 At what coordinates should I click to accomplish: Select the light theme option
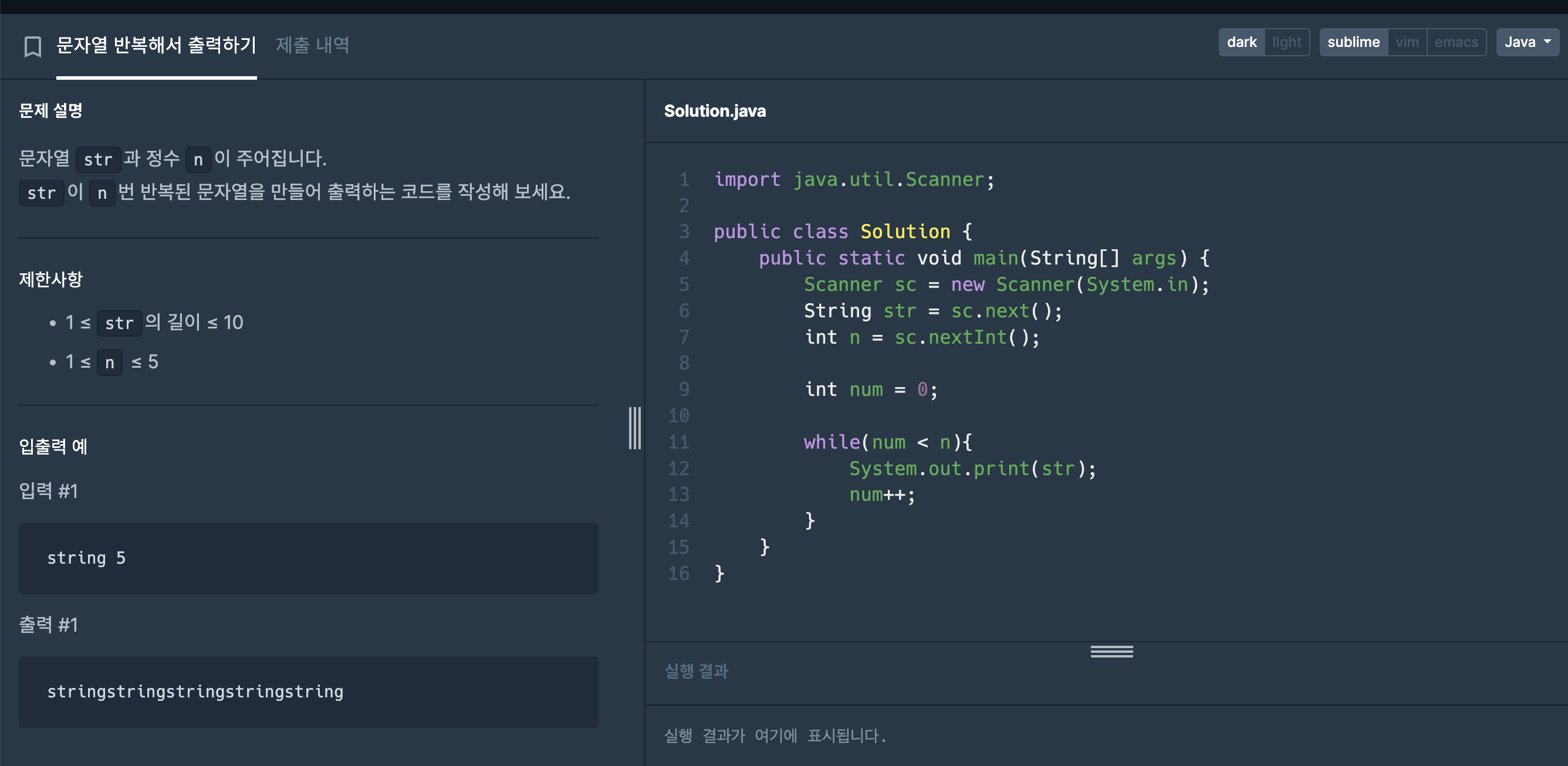click(x=1287, y=42)
